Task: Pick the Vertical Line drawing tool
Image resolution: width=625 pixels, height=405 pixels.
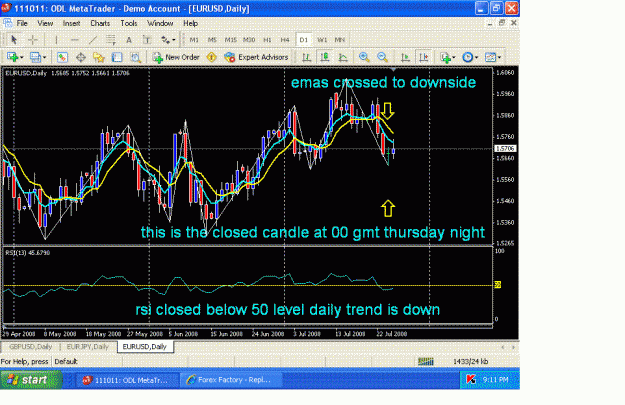Action: (x=56, y=39)
